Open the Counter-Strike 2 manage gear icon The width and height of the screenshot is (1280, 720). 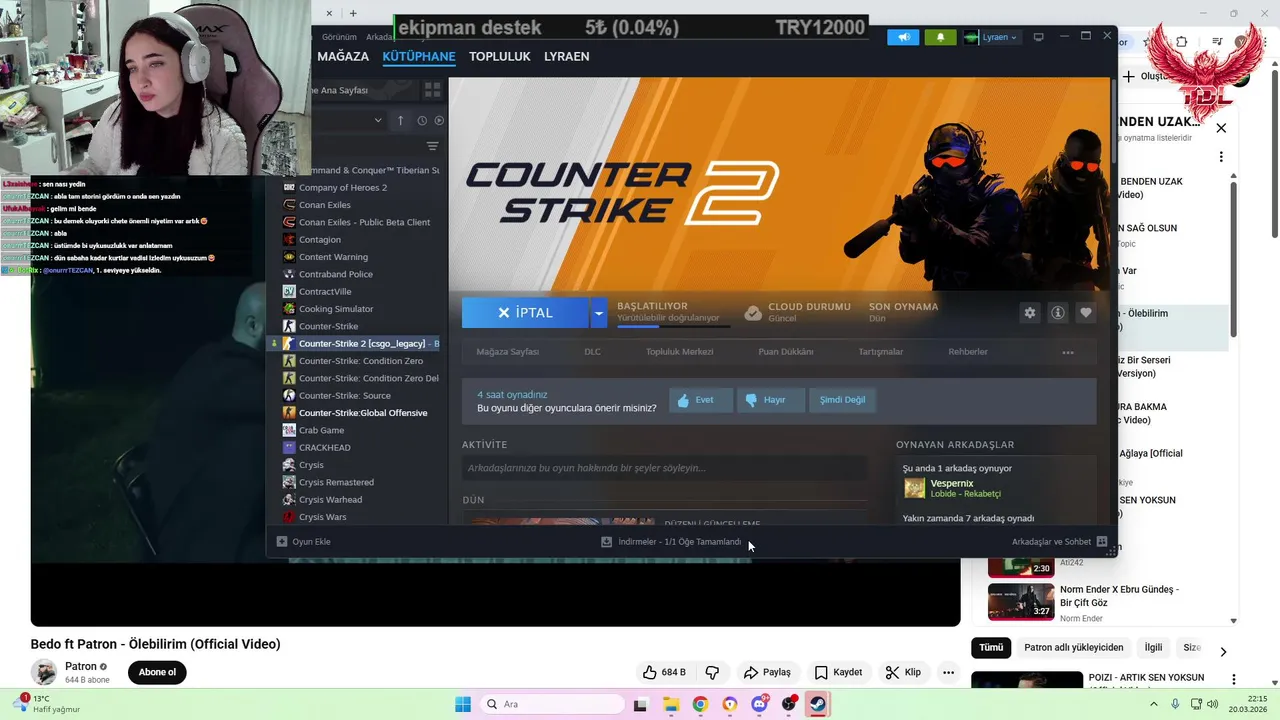pyautogui.click(x=1030, y=313)
